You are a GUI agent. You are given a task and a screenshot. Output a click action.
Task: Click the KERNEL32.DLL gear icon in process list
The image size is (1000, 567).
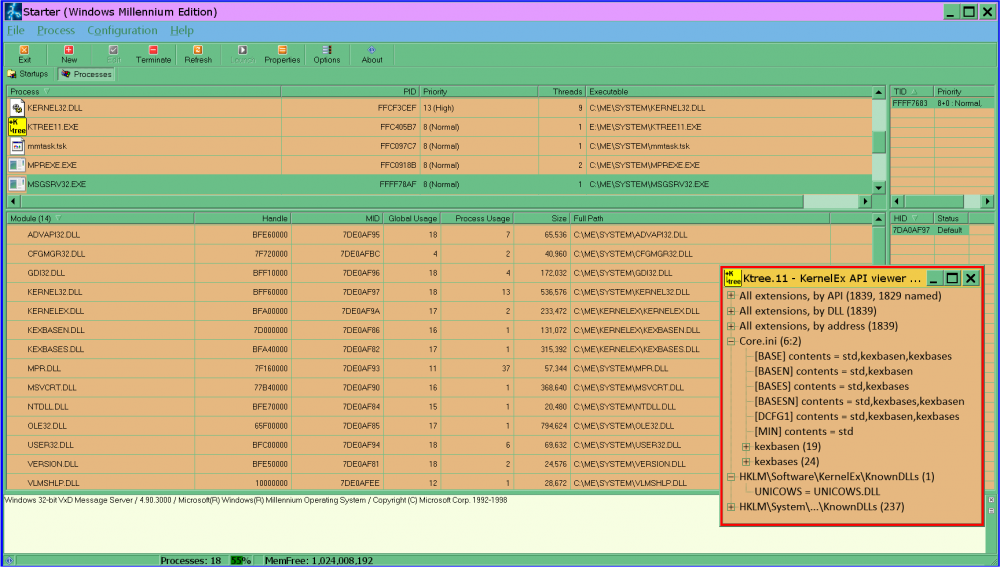(x=17, y=107)
